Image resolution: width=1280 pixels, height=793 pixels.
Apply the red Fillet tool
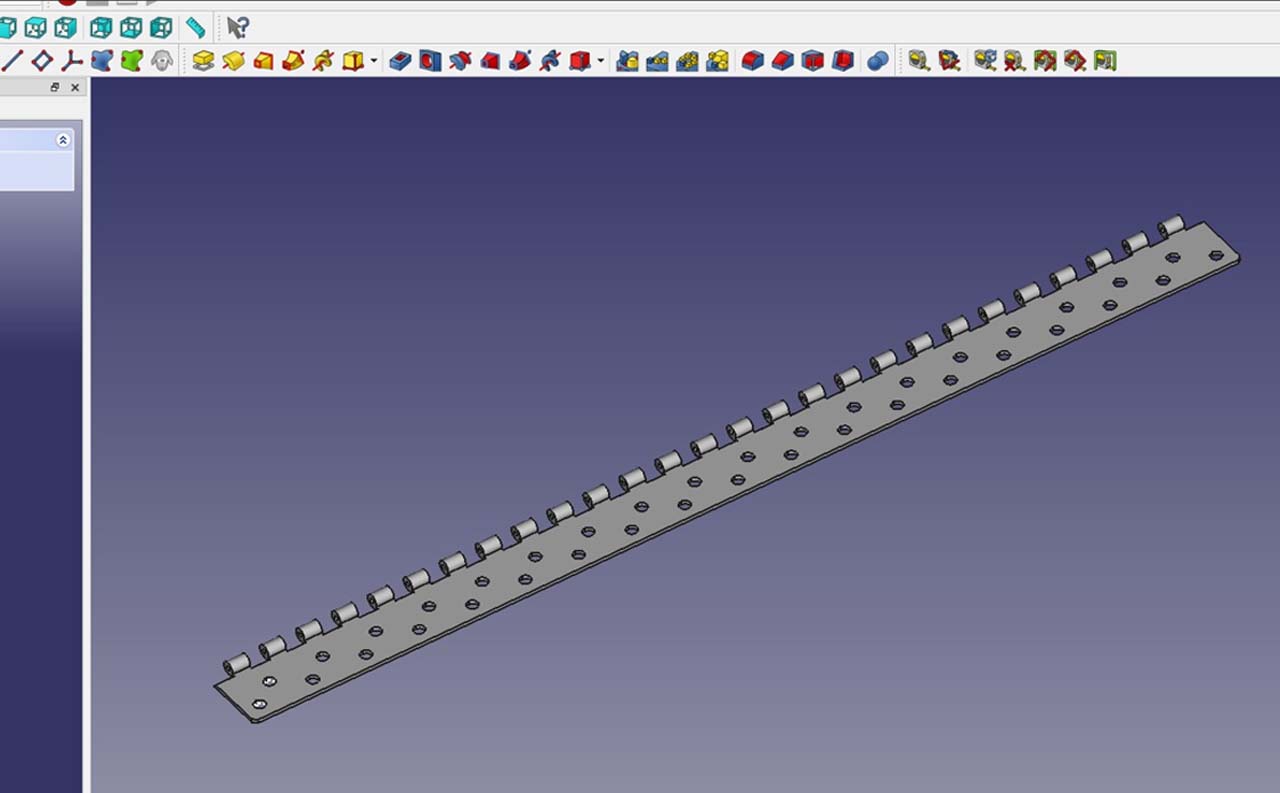[x=753, y=61]
